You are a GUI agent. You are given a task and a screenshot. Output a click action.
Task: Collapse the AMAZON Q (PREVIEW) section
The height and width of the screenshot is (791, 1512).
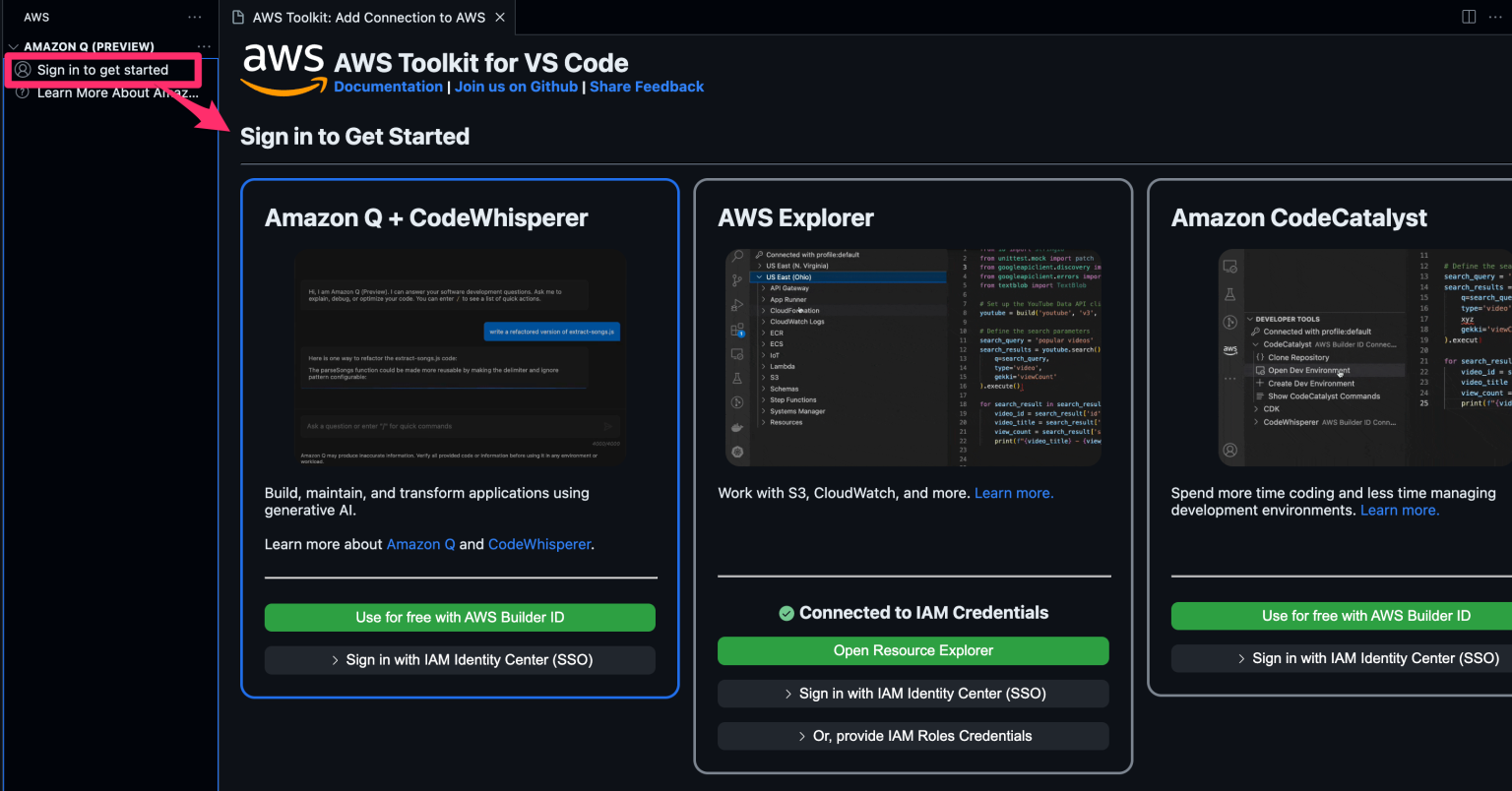pos(12,46)
